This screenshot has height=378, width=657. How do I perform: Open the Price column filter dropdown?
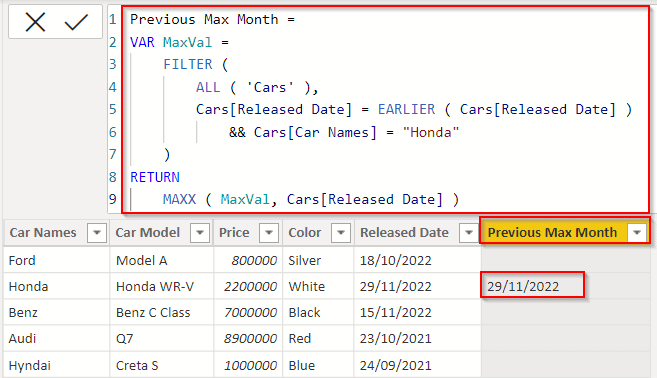click(x=269, y=233)
